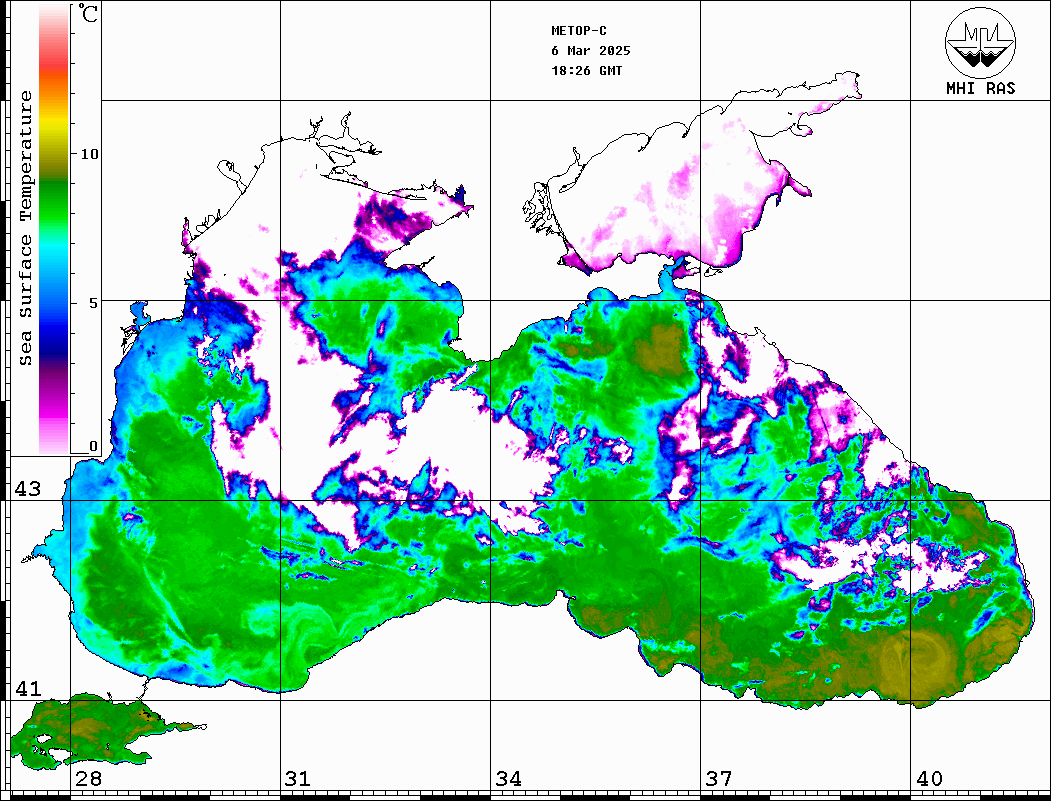
Task: Click the olive warm eddy near 40°E
Action: (x=915, y=660)
